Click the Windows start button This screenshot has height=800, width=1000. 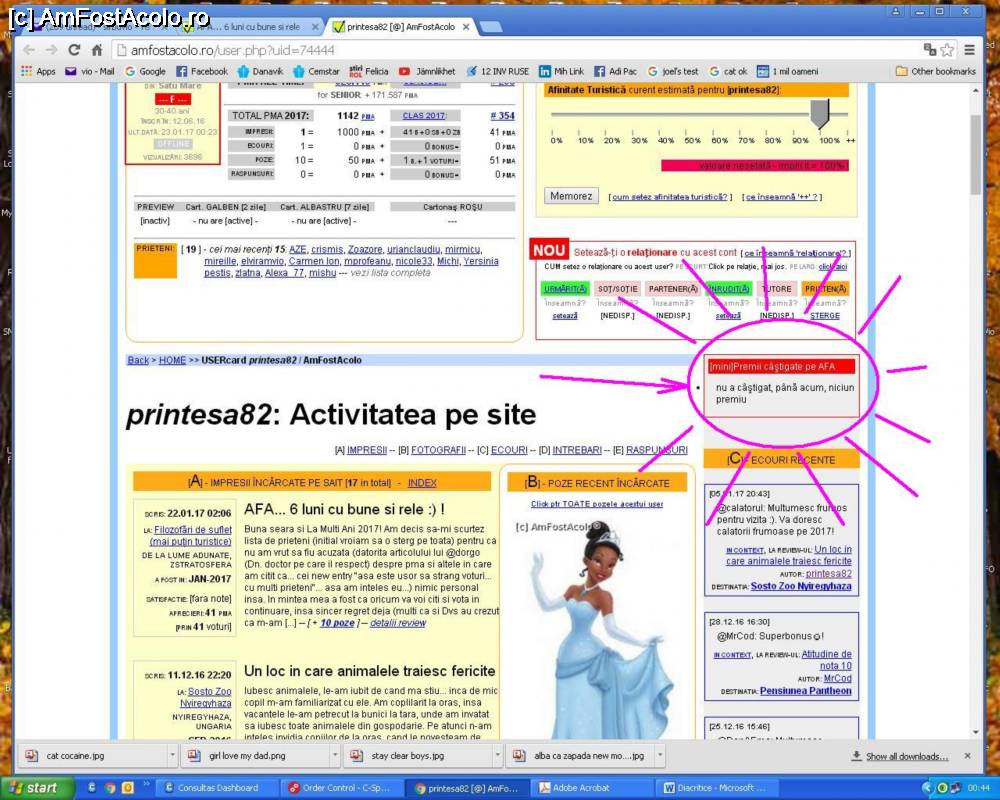tap(35, 788)
